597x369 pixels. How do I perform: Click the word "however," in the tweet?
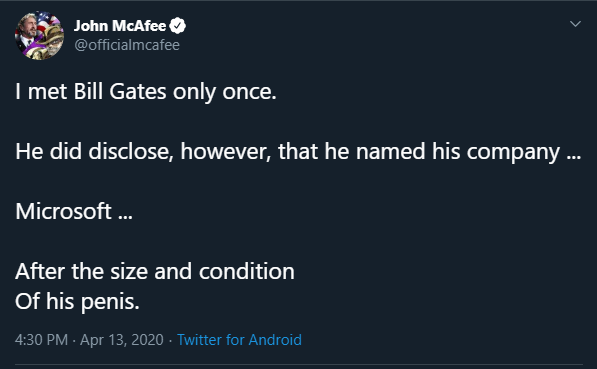click(x=226, y=152)
